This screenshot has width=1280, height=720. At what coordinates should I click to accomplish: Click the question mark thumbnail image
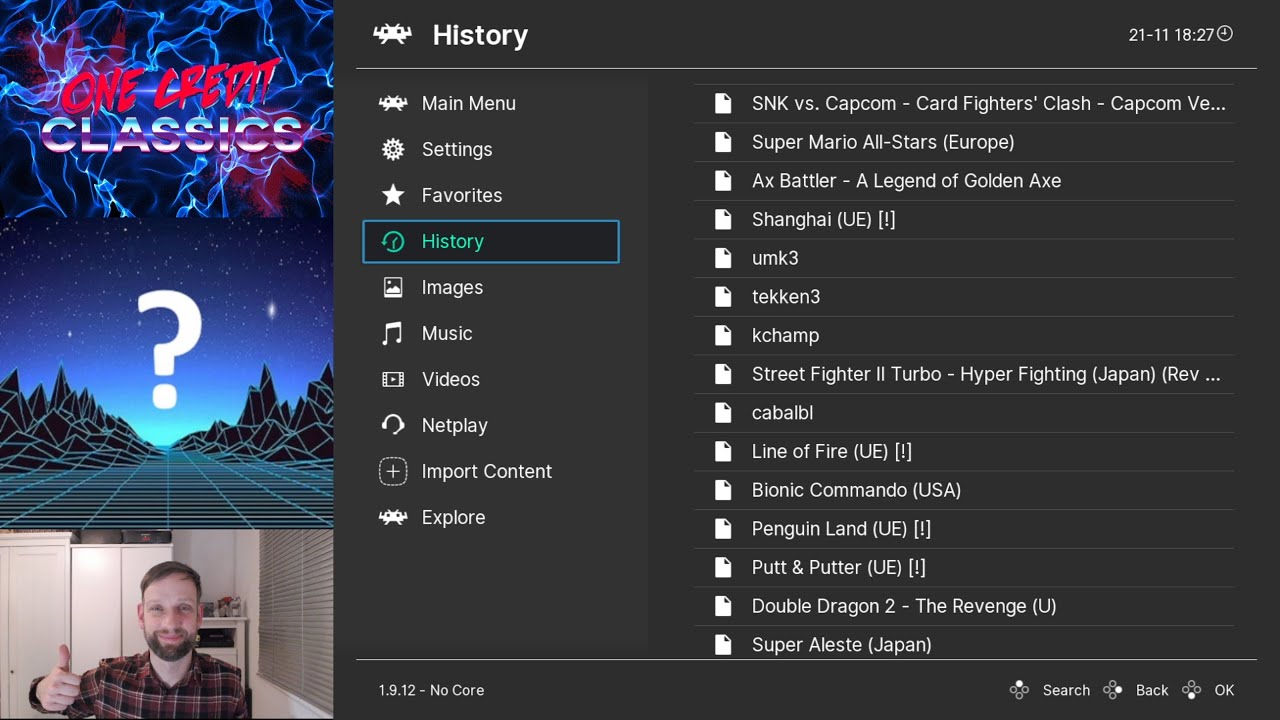point(167,350)
